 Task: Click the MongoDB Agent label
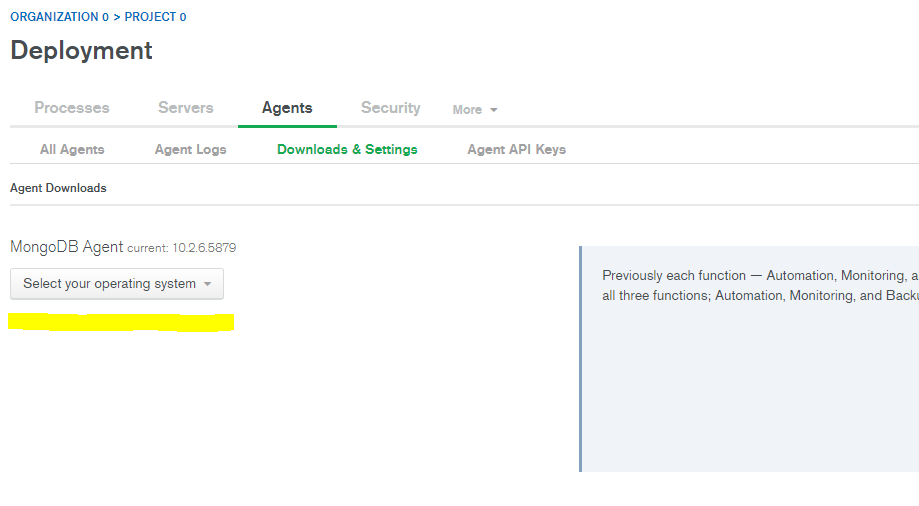[x=66, y=247]
